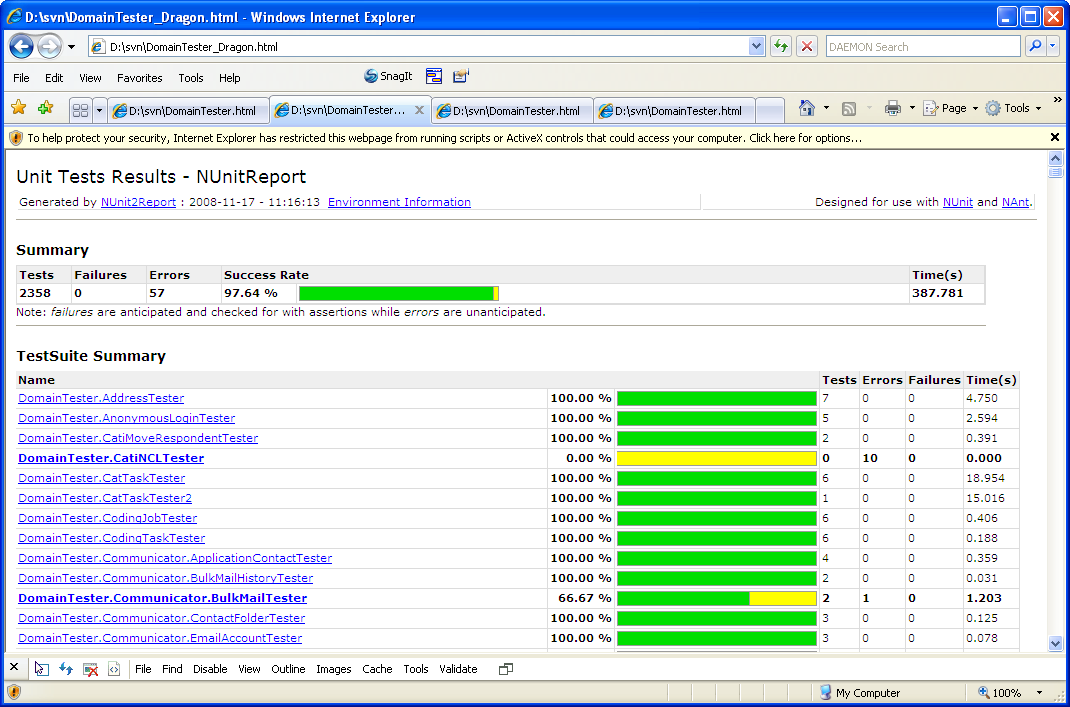Click the Add to Favorites star-plus icon

(x=45, y=108)
